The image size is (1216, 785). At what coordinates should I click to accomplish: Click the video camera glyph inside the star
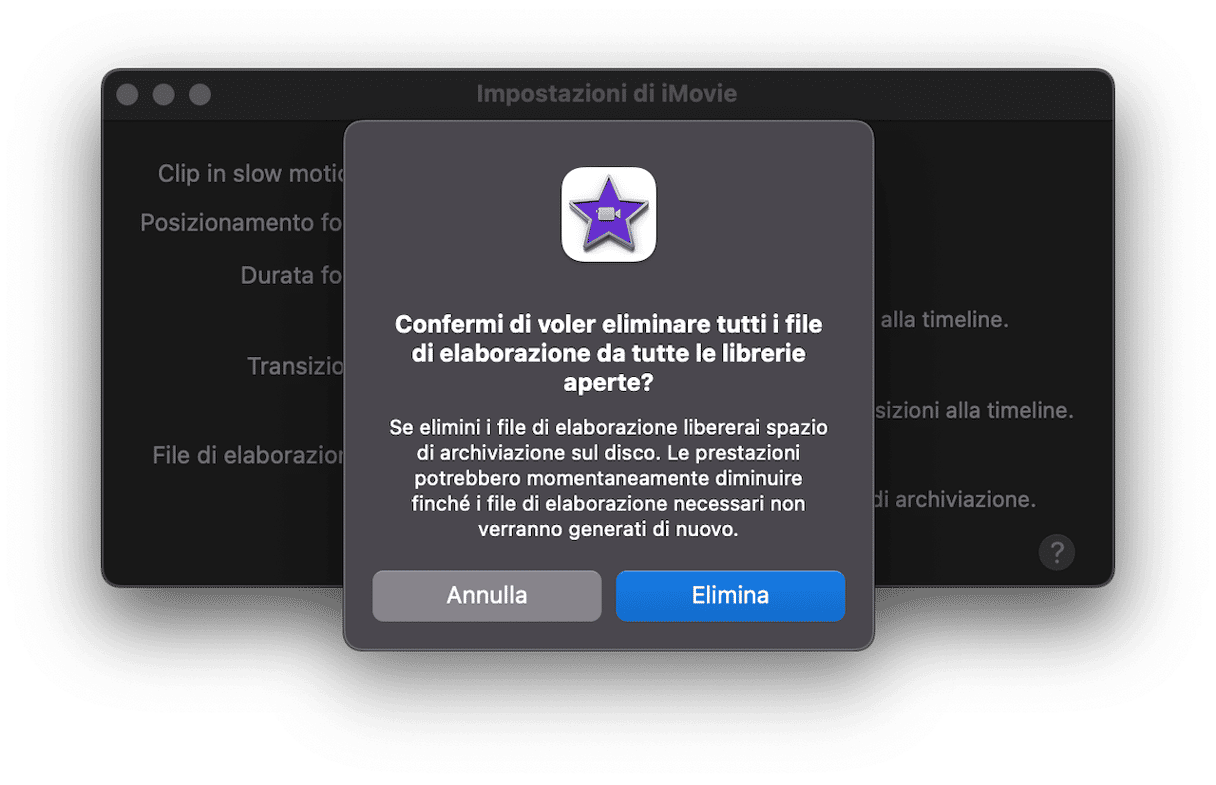(607, 214)
